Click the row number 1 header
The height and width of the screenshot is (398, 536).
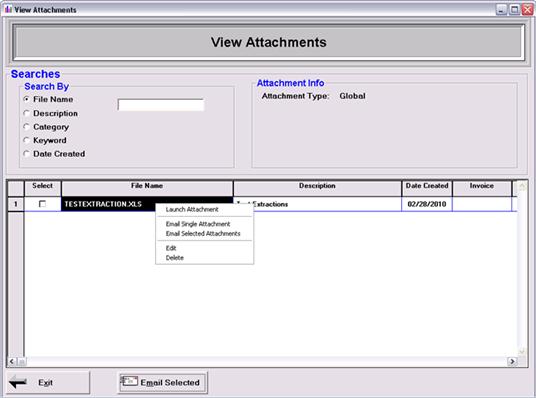[x=15, y=204]
